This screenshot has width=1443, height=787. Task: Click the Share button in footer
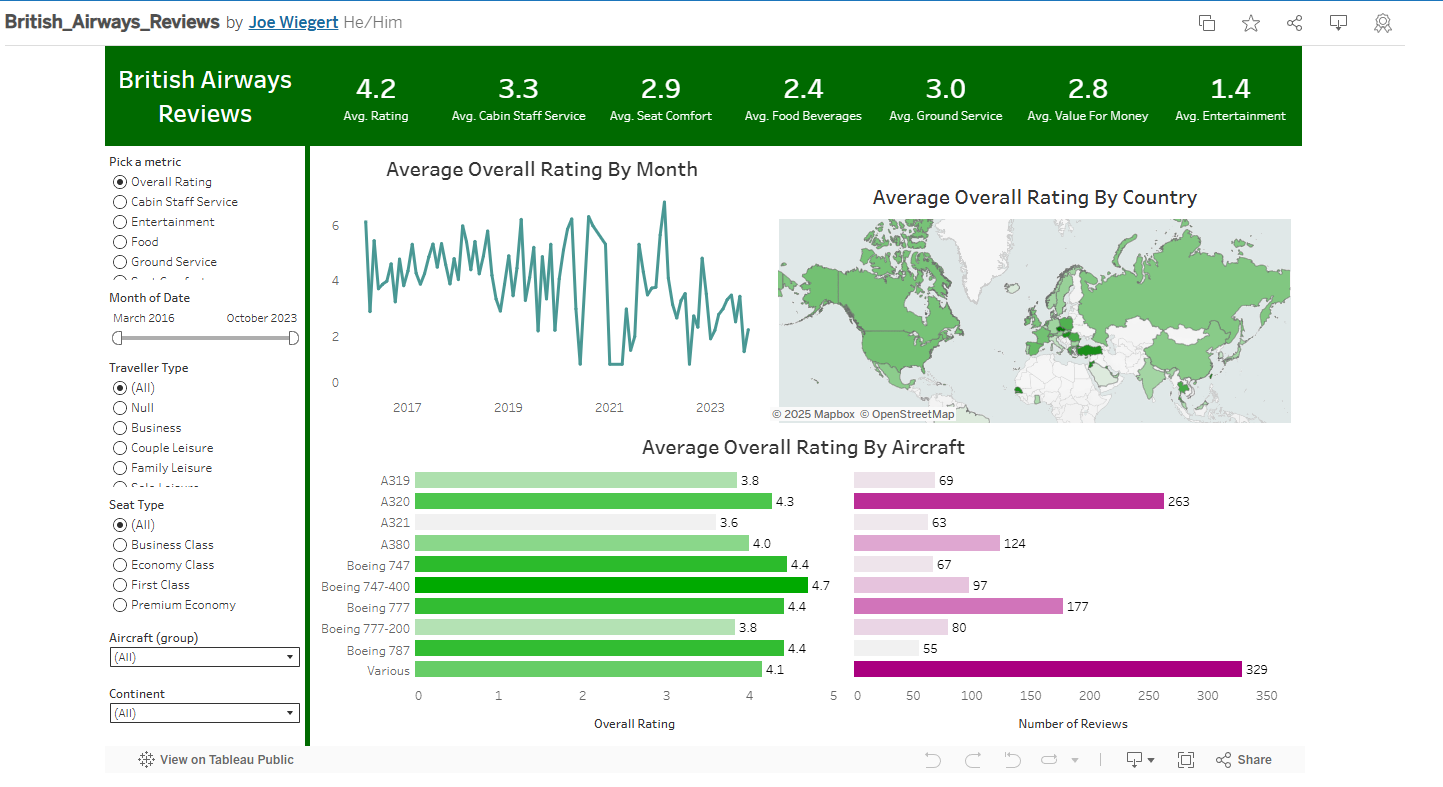point(1244,760)
